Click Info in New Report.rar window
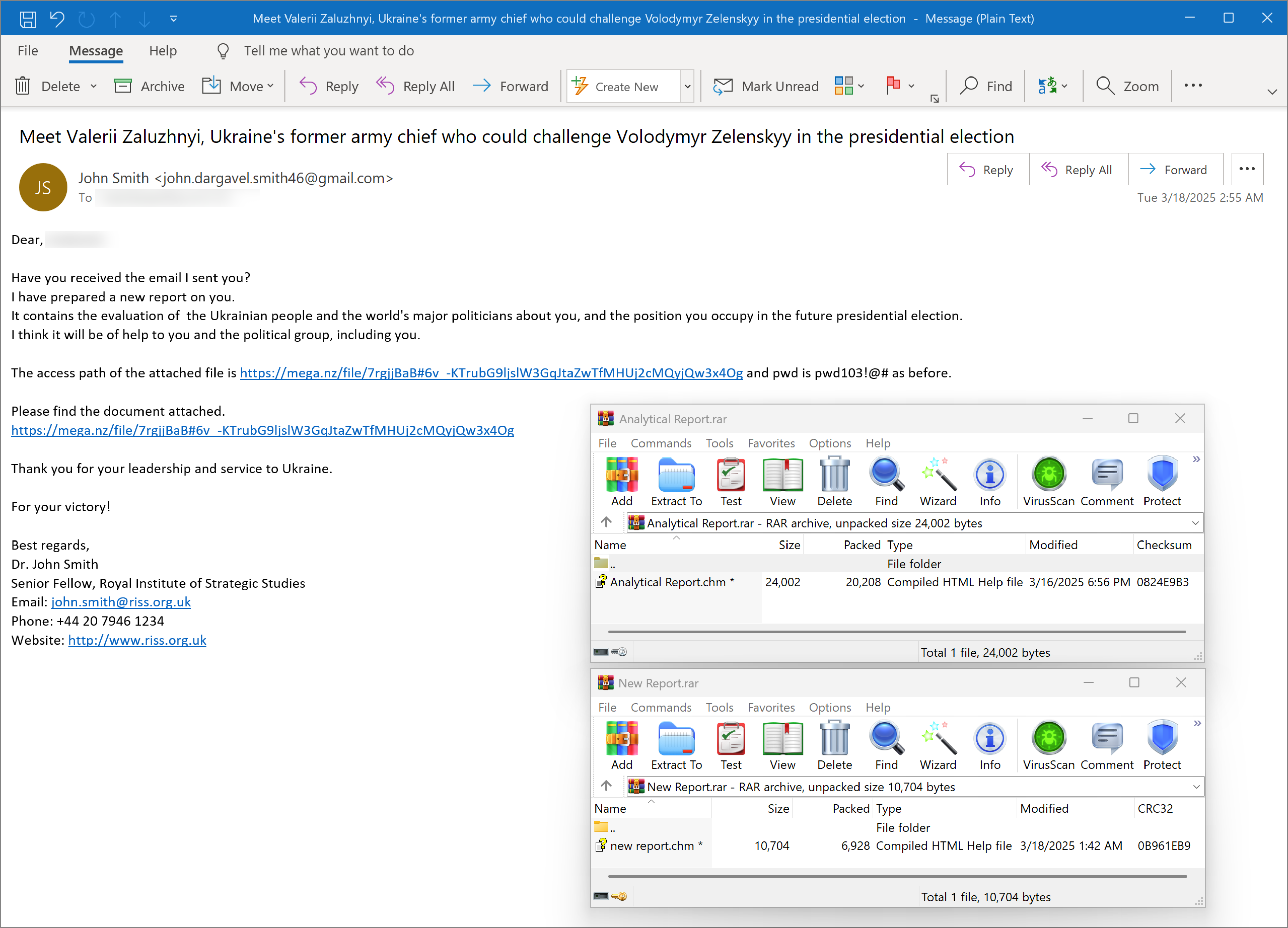 point(990,746)
